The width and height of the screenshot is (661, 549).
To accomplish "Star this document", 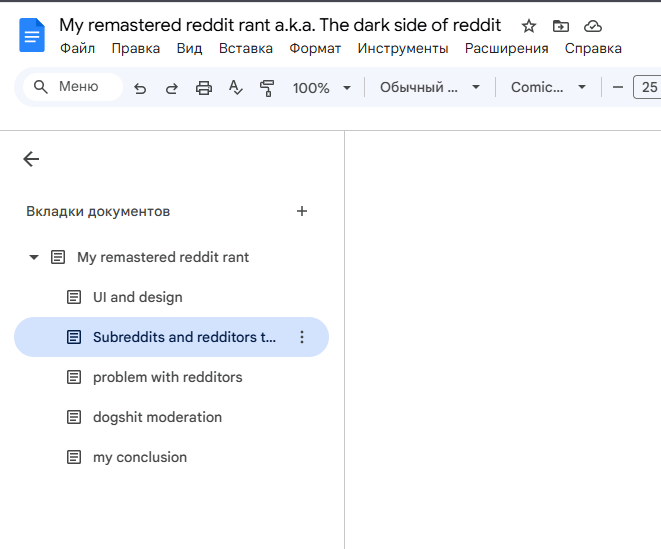I will coord(529,26).
